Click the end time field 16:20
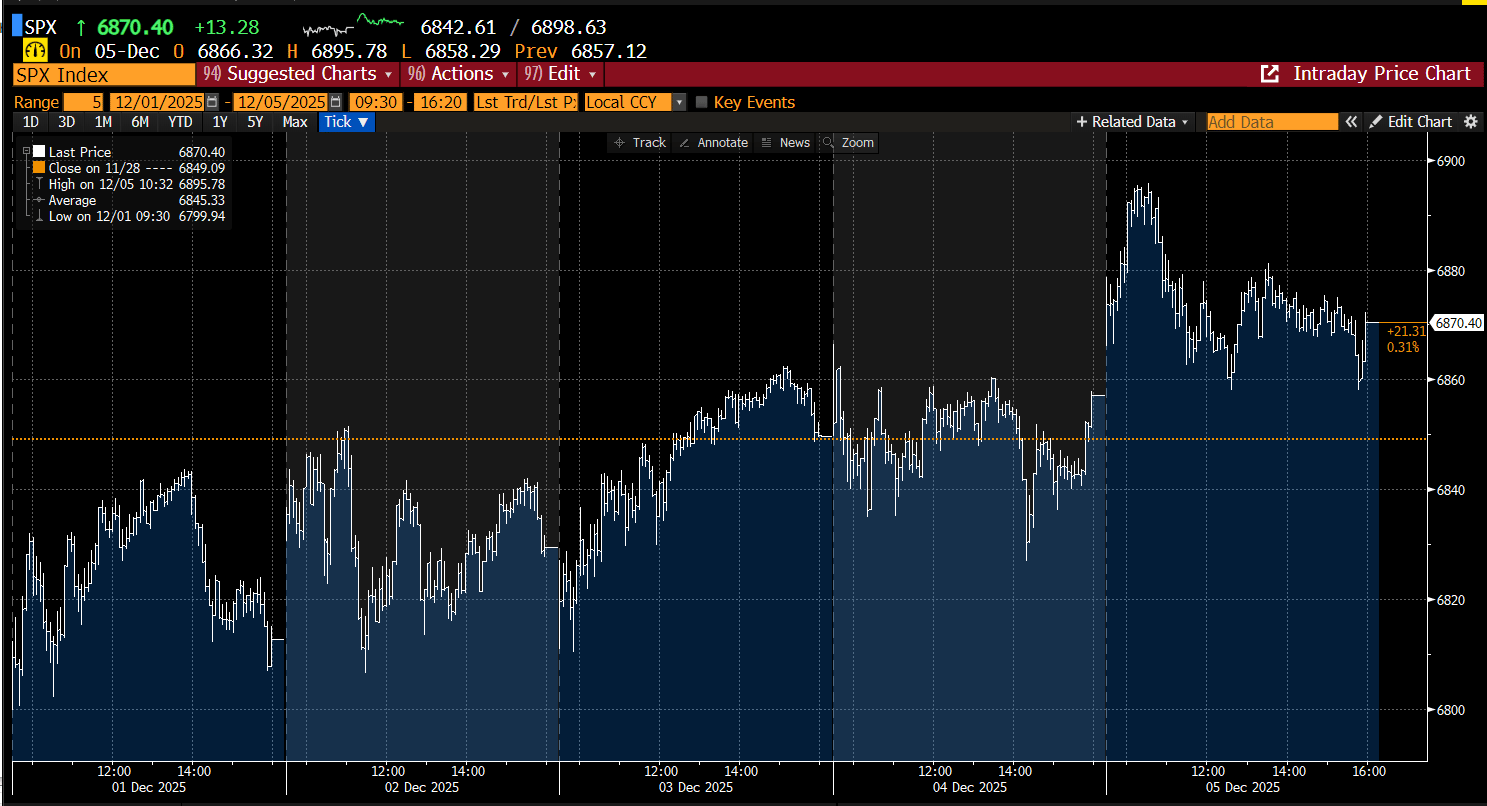 [x=441, y=102]
